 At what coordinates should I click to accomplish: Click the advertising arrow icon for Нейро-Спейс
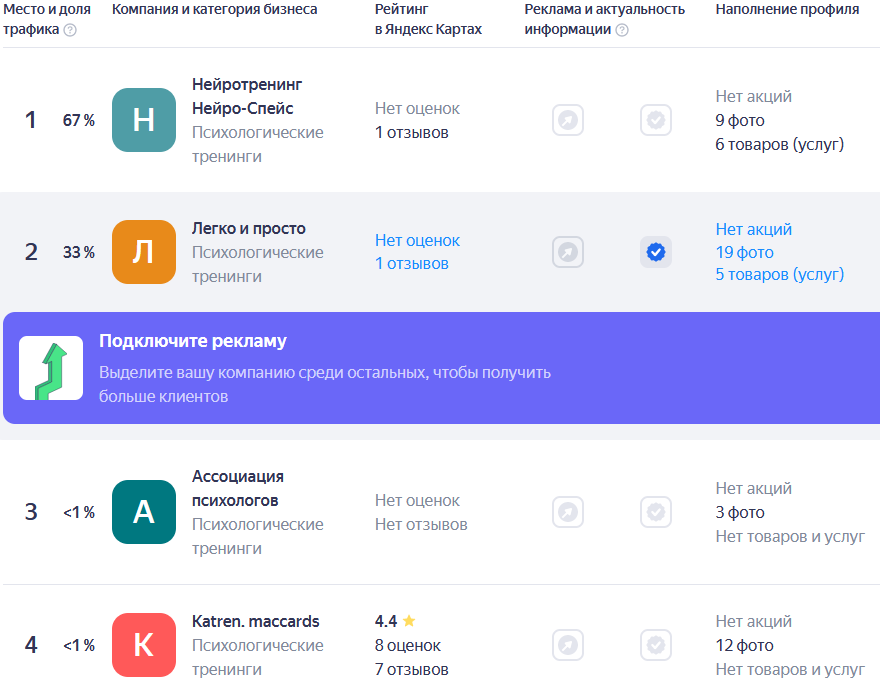[568, 120]
